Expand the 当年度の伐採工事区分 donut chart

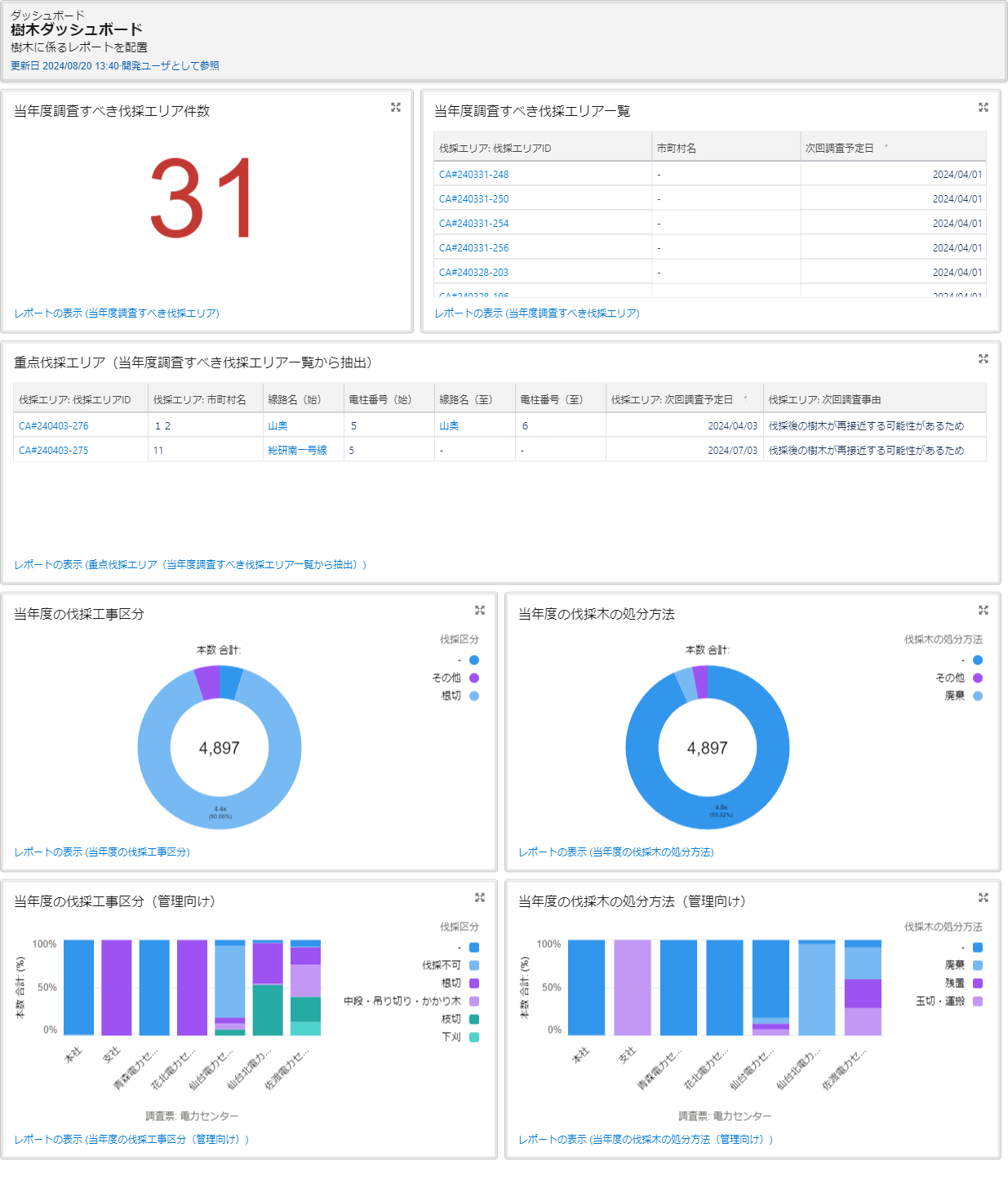[480, 611]
